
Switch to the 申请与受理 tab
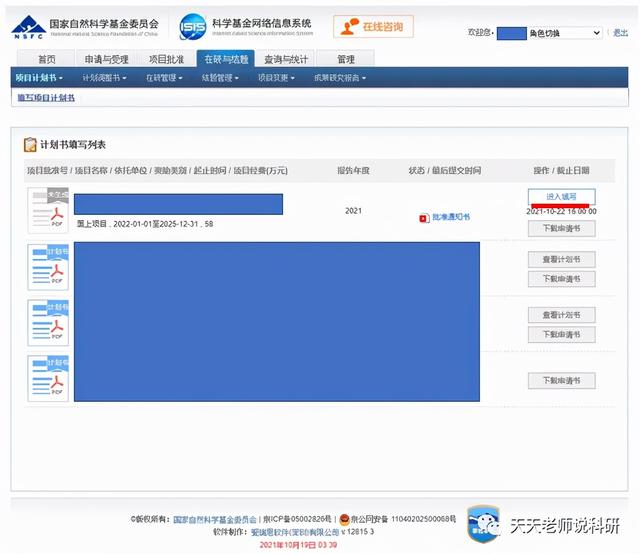coord(107,59)
